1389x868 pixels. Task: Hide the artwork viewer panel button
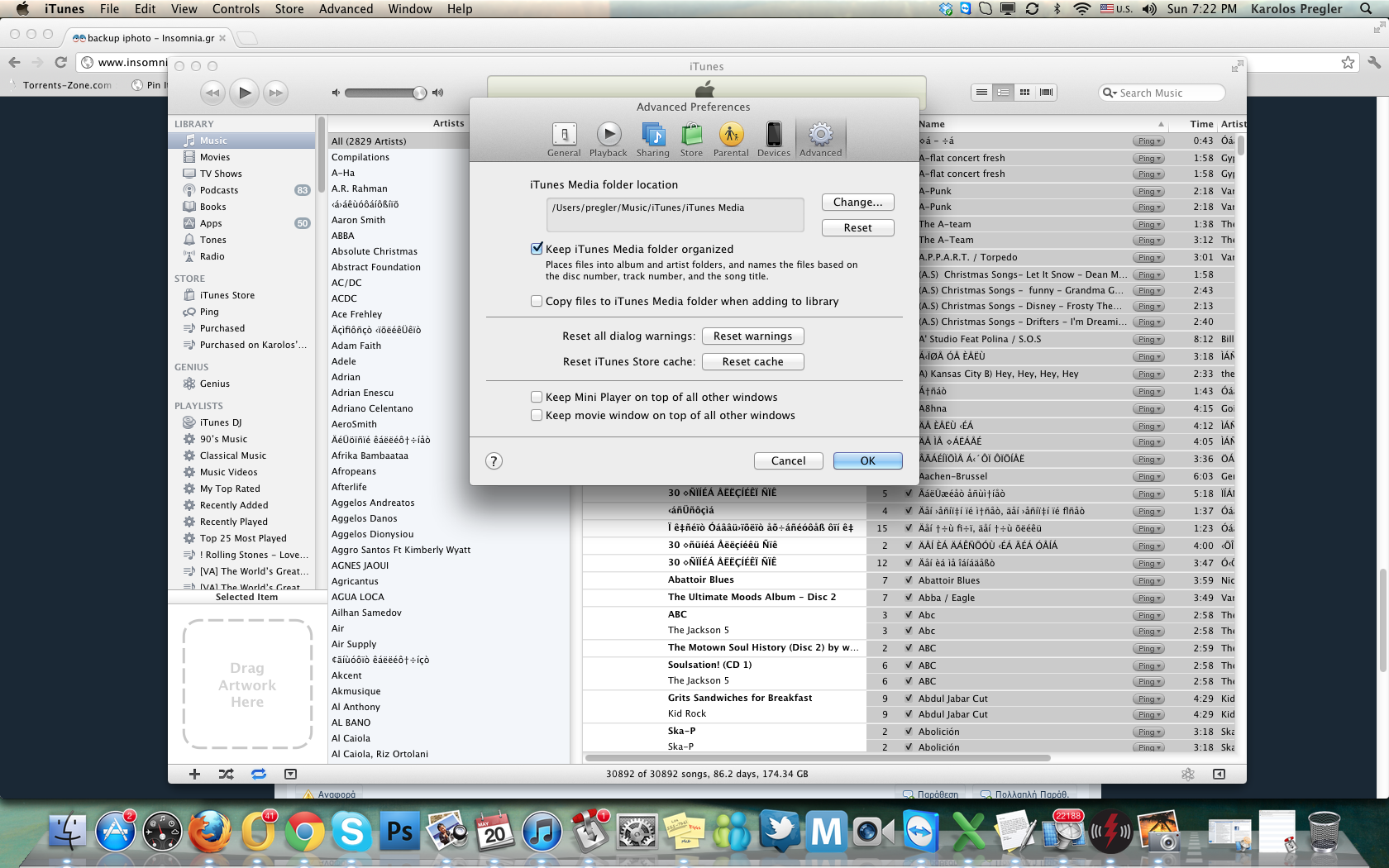pos(290,774)
